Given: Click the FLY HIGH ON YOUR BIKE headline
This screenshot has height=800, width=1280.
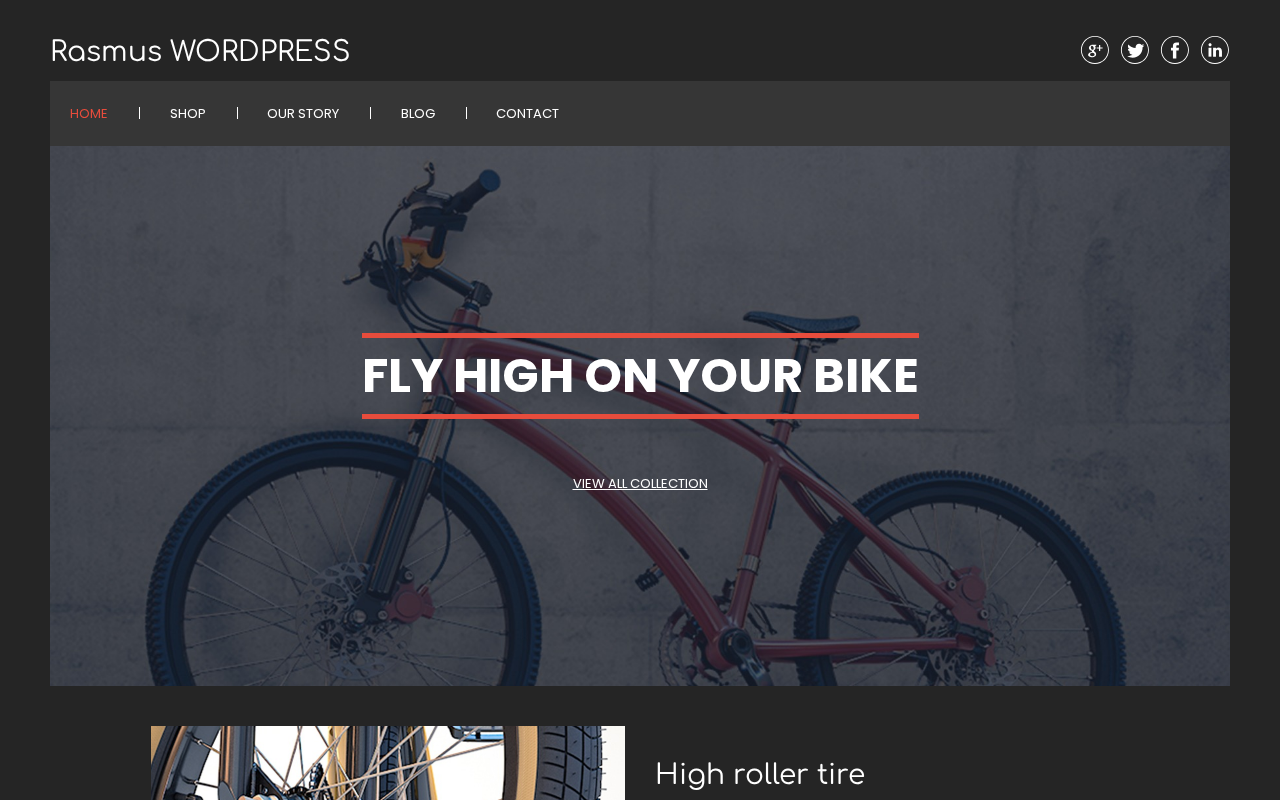Looking at the screenshot, I should point(640,376).
